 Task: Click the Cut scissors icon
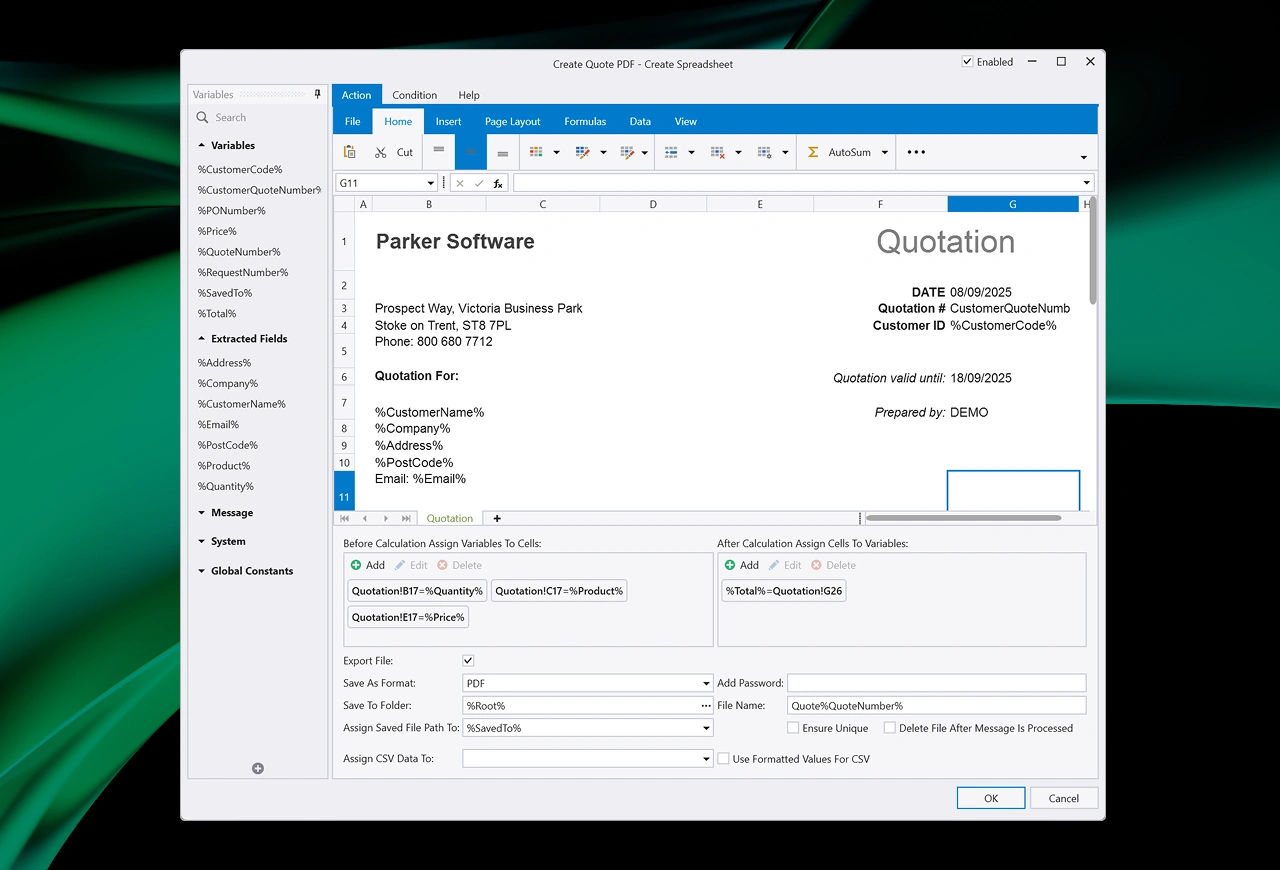coord(381,153)
